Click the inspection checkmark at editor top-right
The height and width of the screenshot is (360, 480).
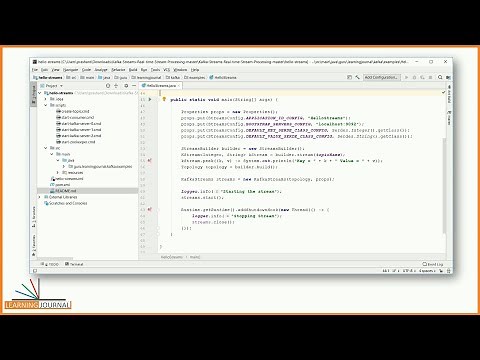tap(443, 92)
